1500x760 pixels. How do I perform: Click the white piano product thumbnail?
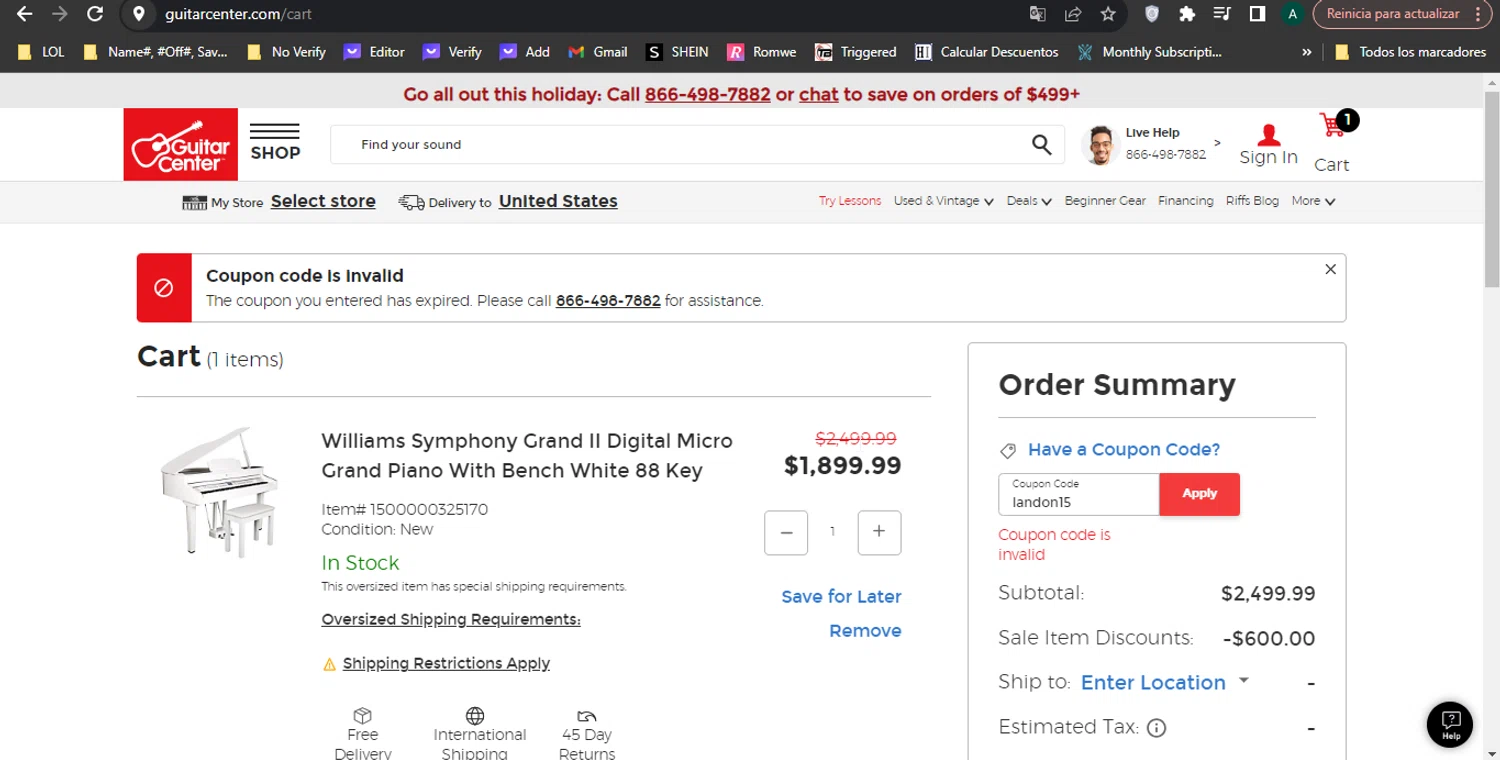tap(219, 492)
